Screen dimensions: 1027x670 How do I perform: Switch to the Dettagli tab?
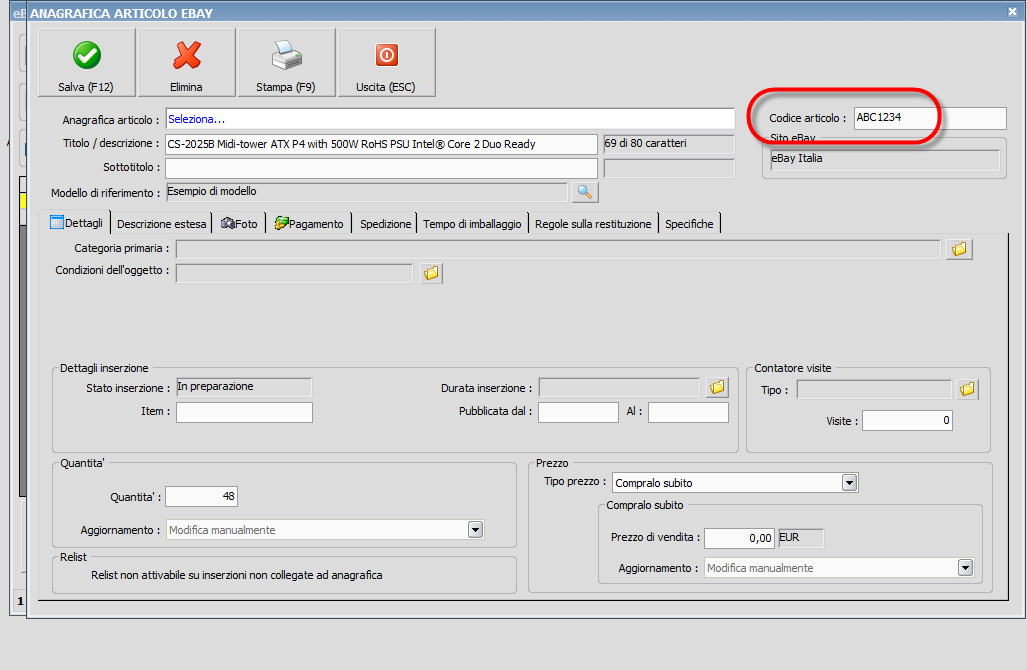pos(77,223)
